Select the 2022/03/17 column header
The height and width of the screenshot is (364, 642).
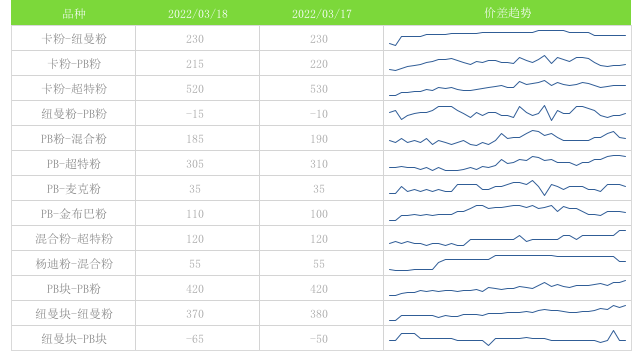click(x=322, y=14)
